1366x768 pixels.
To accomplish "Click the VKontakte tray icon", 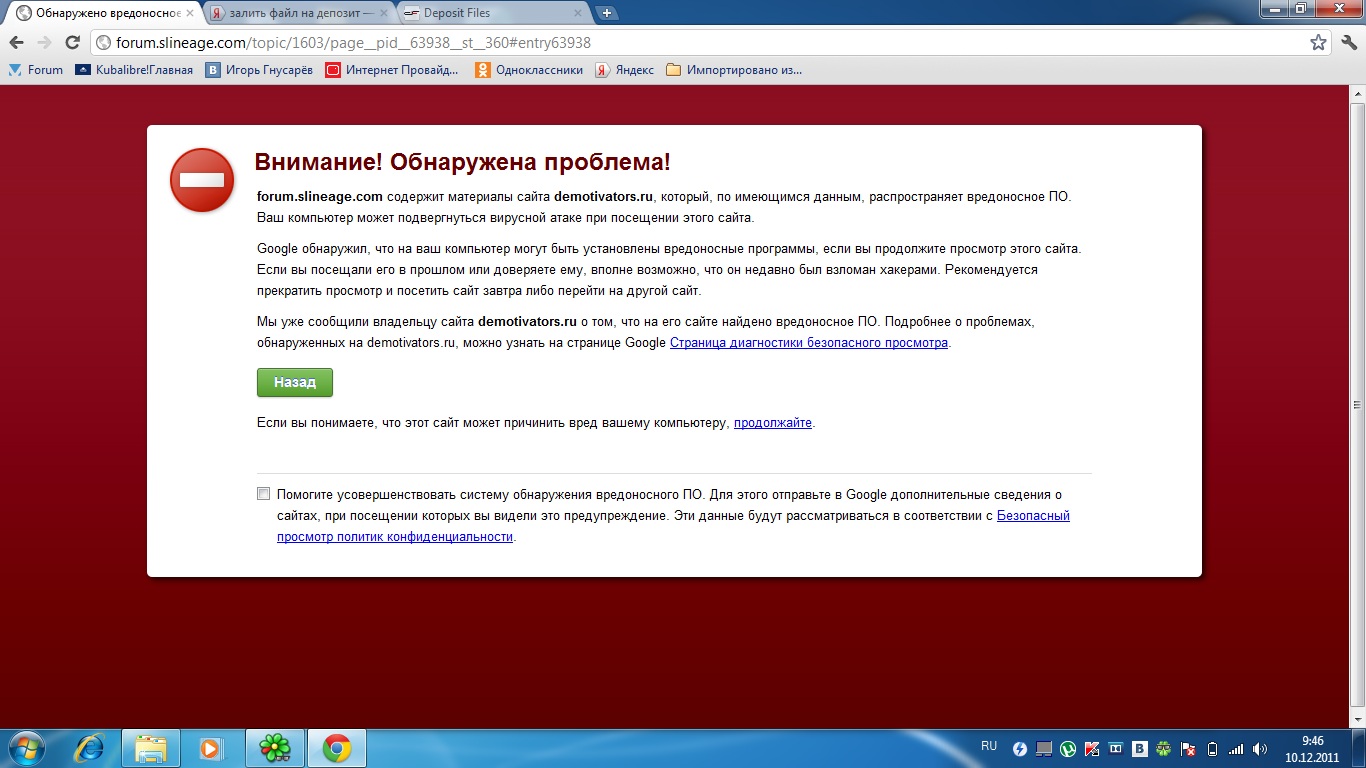I will (1140, 748).
